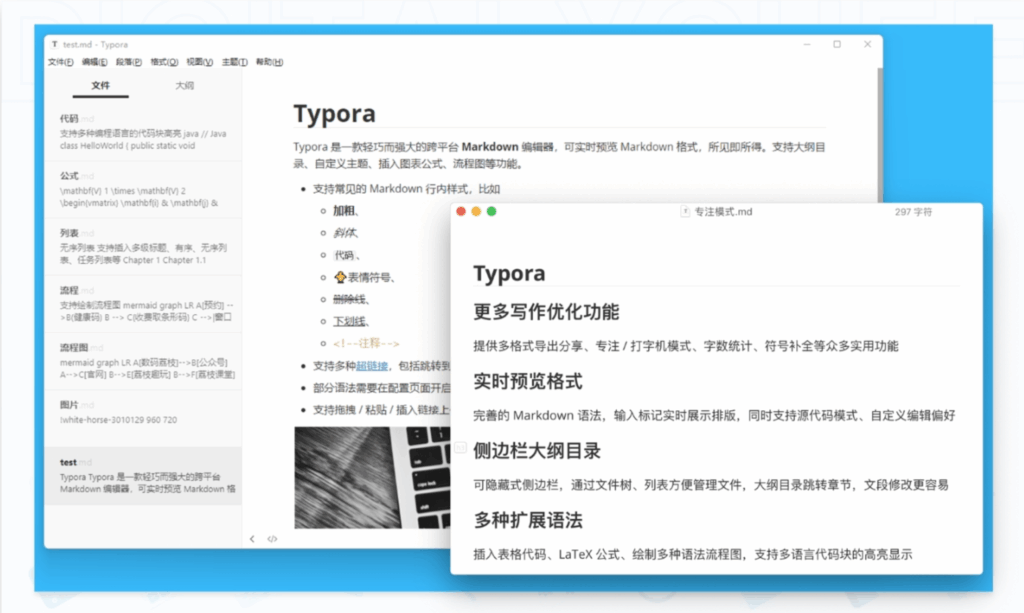Click the keyboard photo in the document

tap(372, 477)
